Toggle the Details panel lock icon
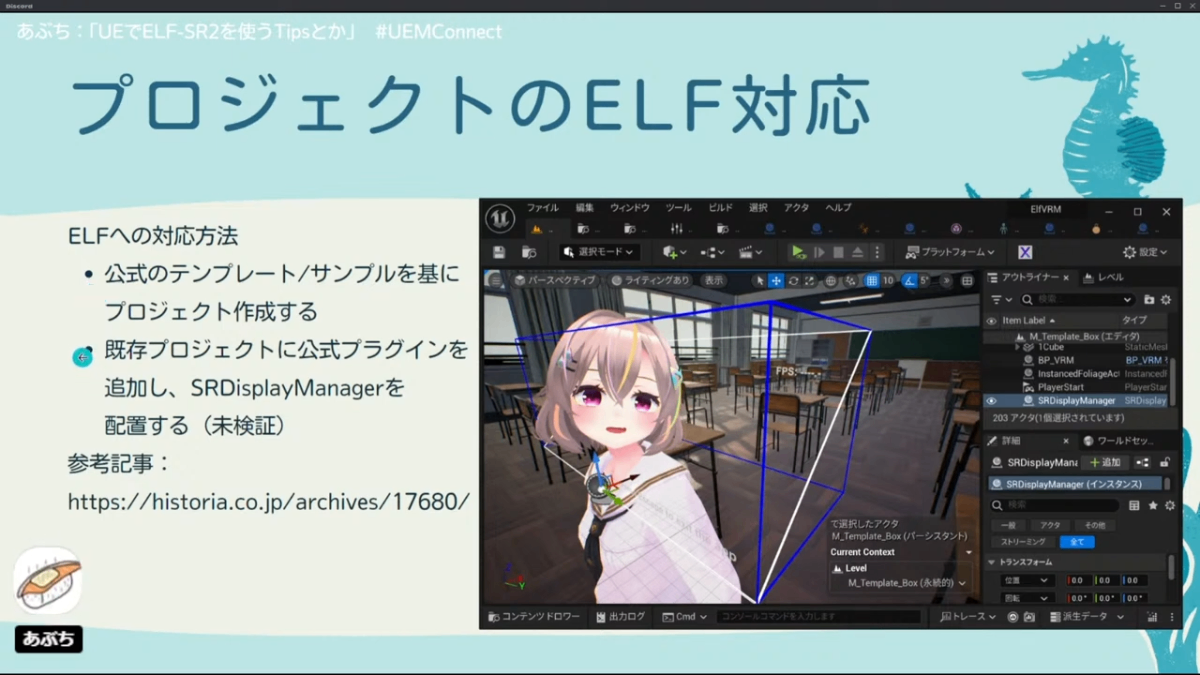Viewport: 1200px width, 675px height. pos(1165,463)
